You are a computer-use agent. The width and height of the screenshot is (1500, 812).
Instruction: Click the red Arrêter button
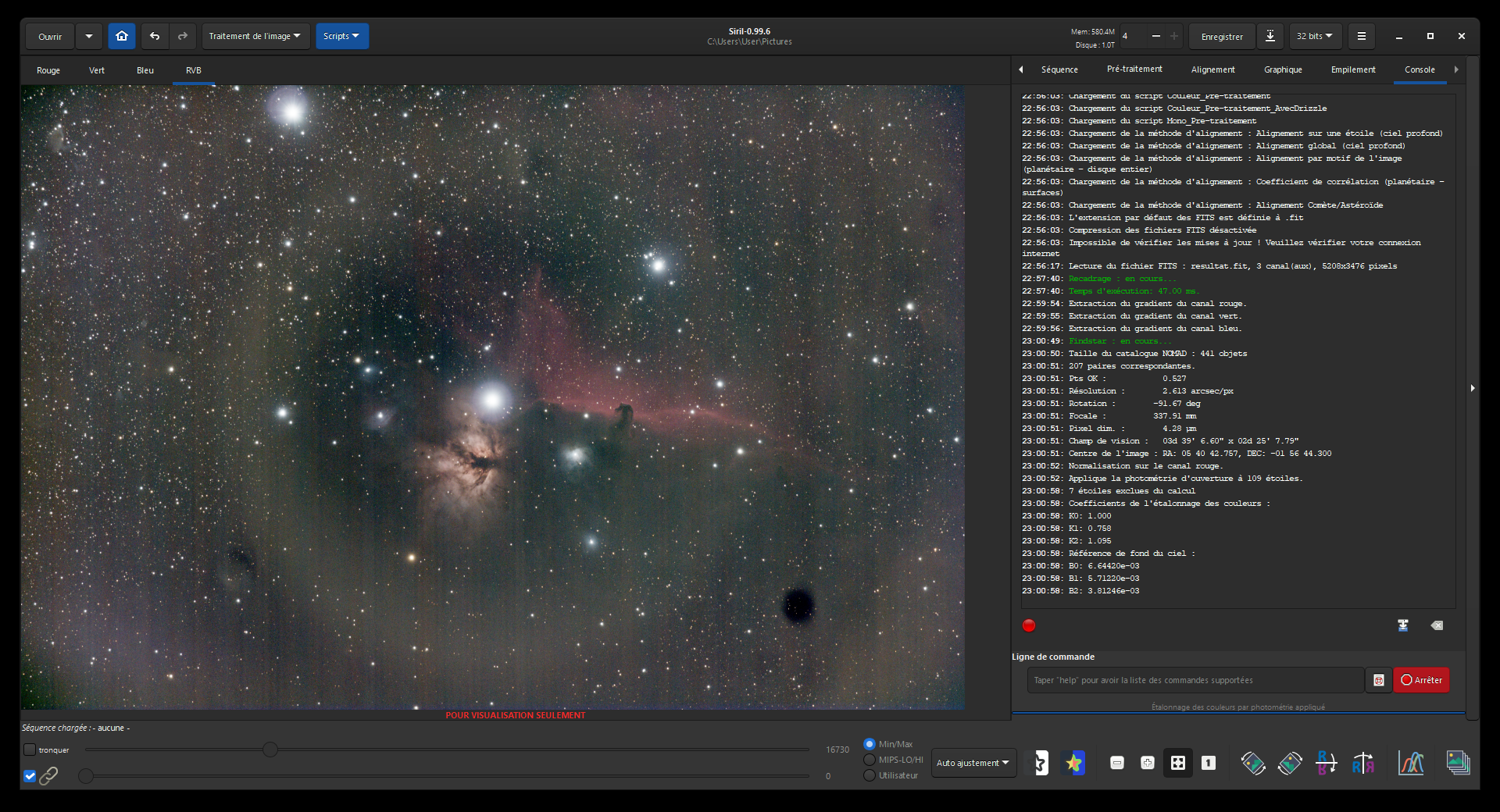(x=1421, y=680)
